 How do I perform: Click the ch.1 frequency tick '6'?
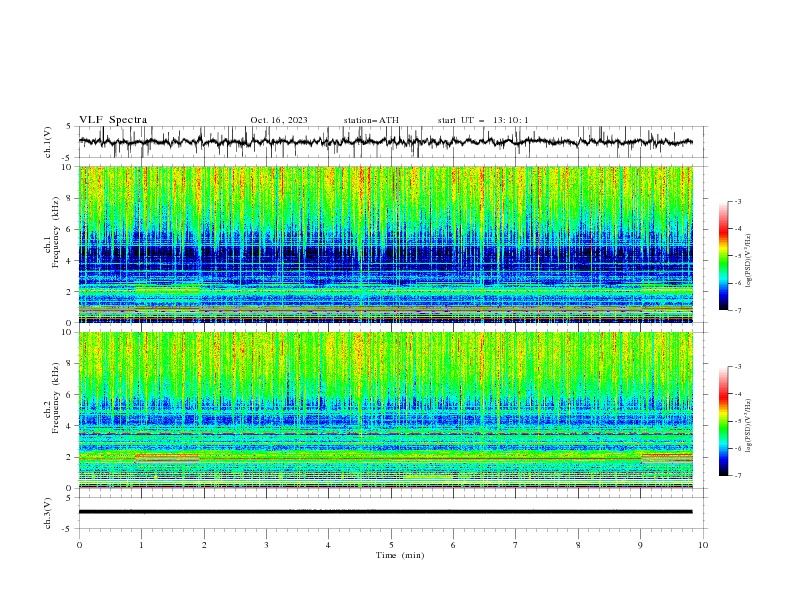(70, 229)
